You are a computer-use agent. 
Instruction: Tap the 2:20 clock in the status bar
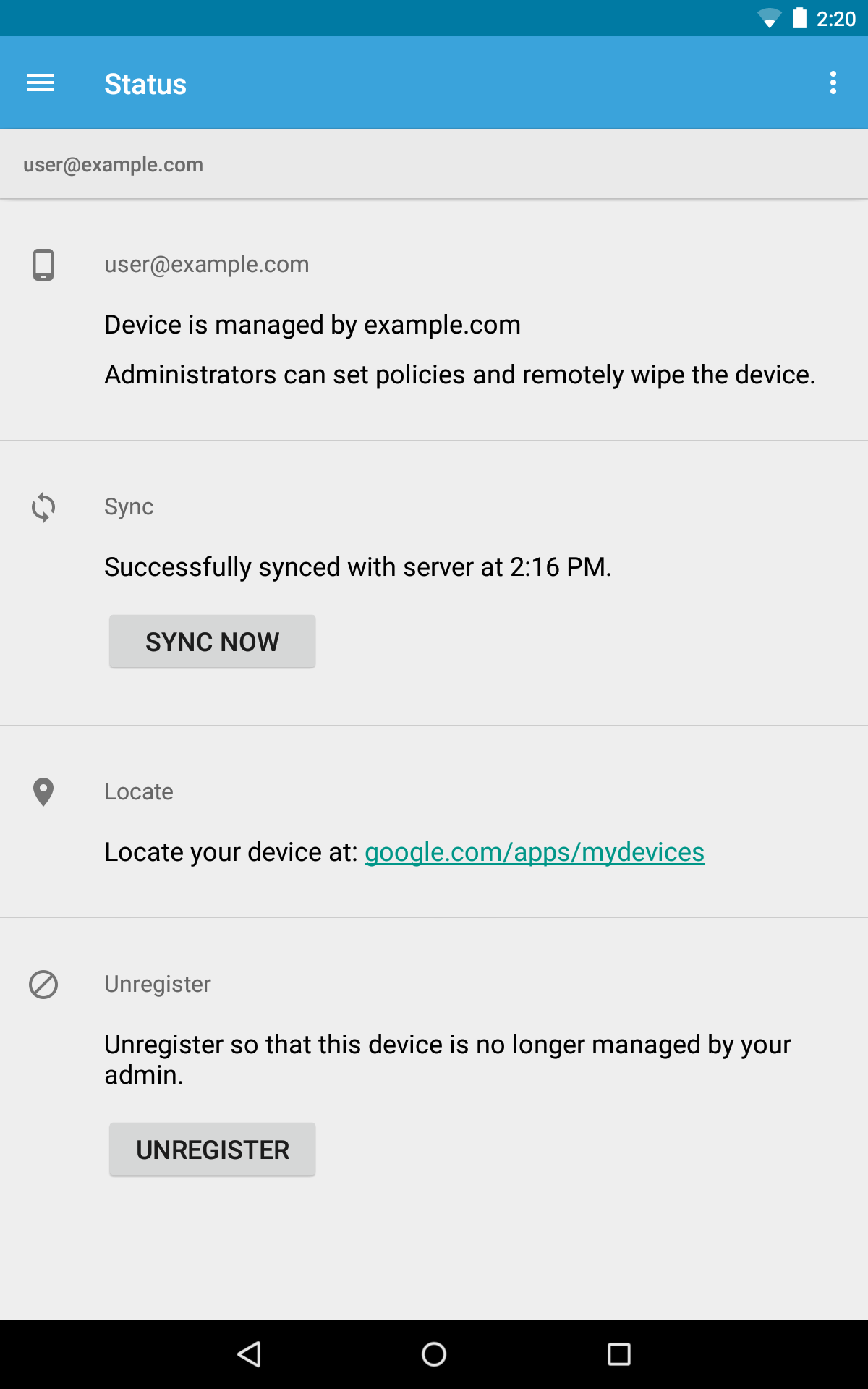coord(836,19)
